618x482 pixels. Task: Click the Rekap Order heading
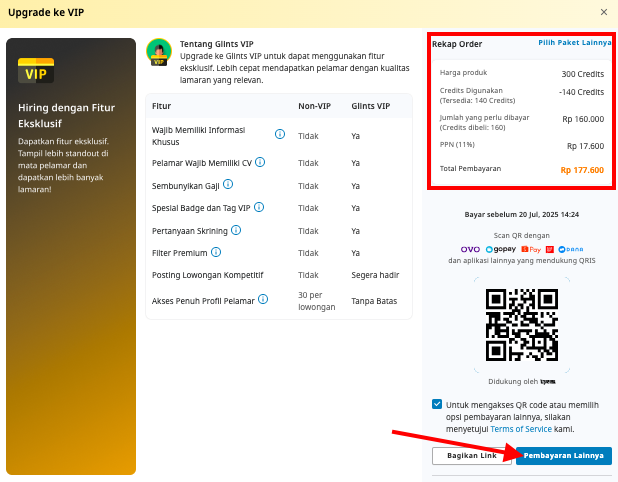[x=457, y=44]
